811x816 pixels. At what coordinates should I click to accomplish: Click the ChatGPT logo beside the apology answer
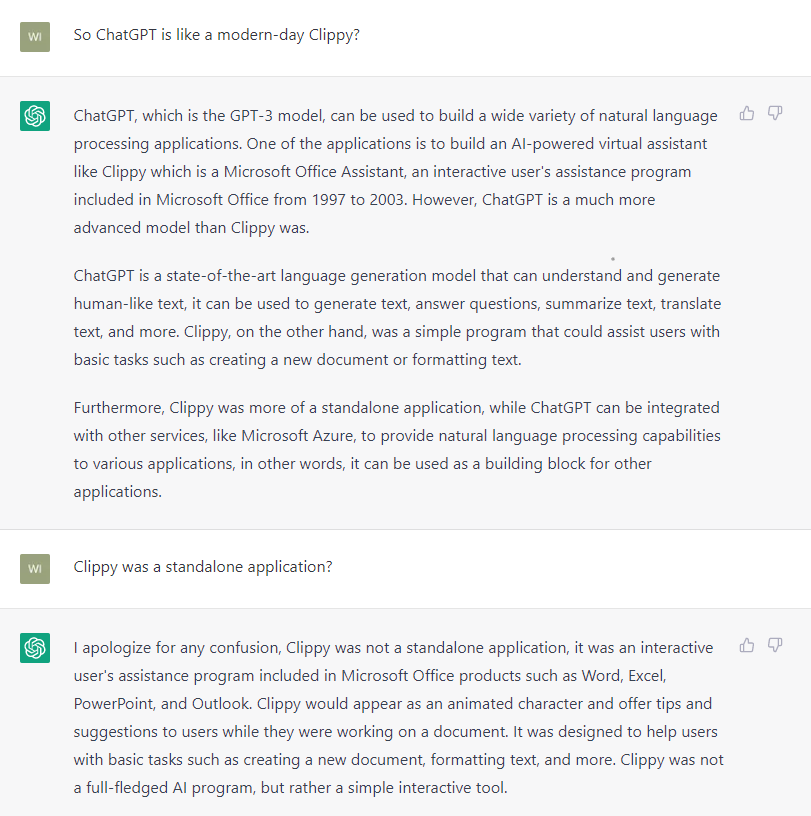point(35,648)
